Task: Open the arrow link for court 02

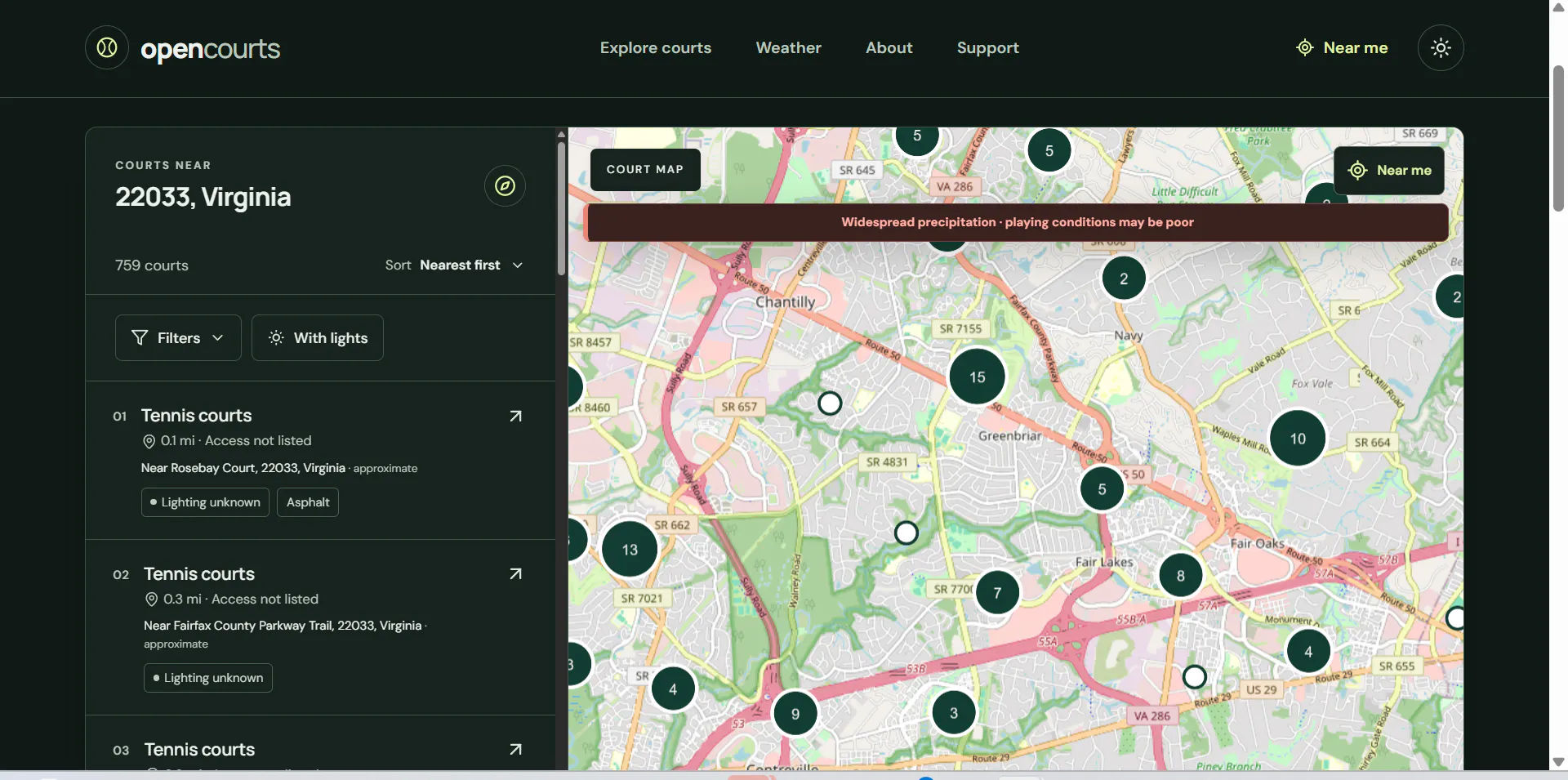Action: click(515, 574)
